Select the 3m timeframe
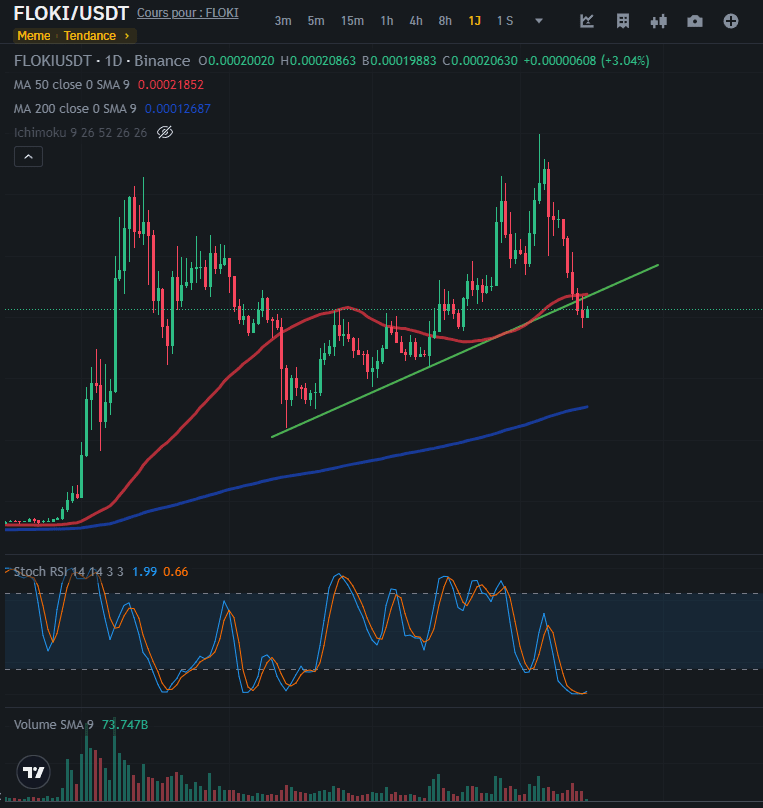The width and height of the screenshot is (763, 808). [283, 21]
